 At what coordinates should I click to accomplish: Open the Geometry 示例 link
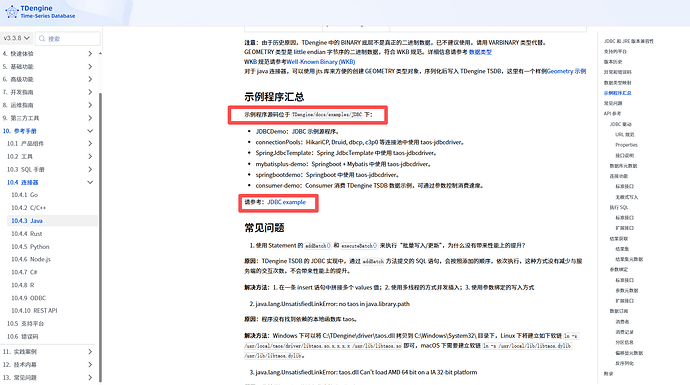pos(567,71)
